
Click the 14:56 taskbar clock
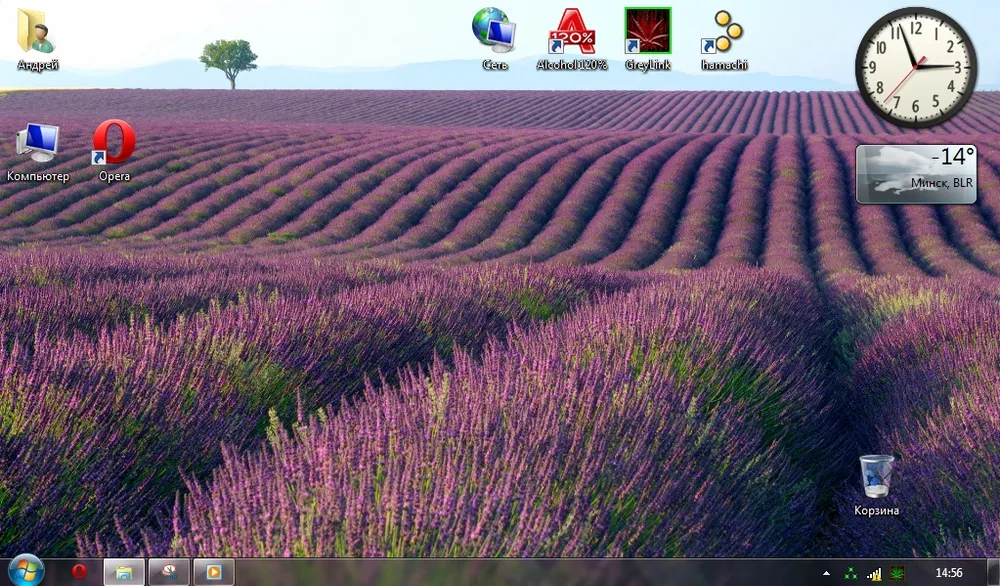coord(948,573)
